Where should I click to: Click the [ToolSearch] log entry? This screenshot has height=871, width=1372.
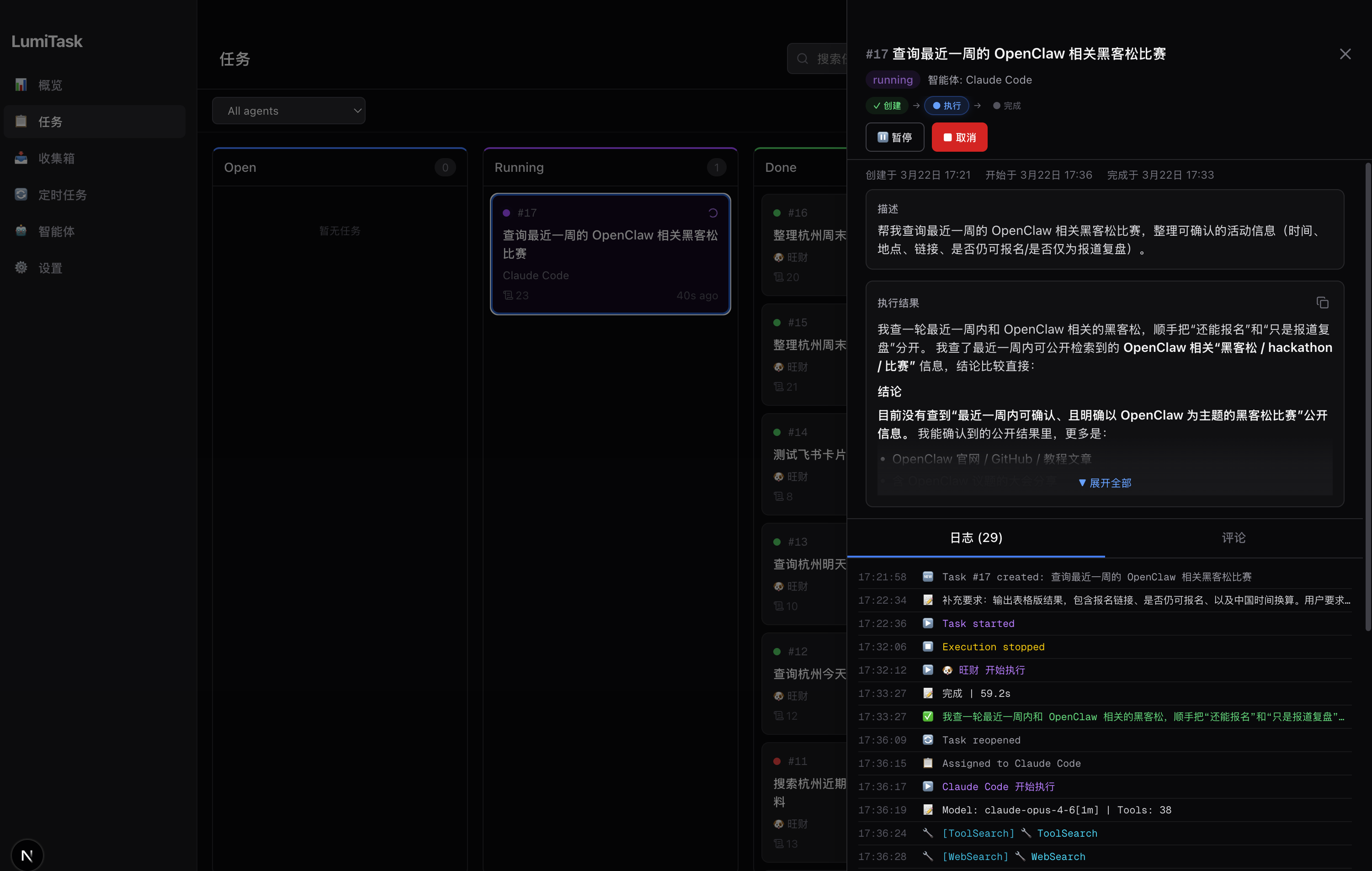(x=1105, y=834)
